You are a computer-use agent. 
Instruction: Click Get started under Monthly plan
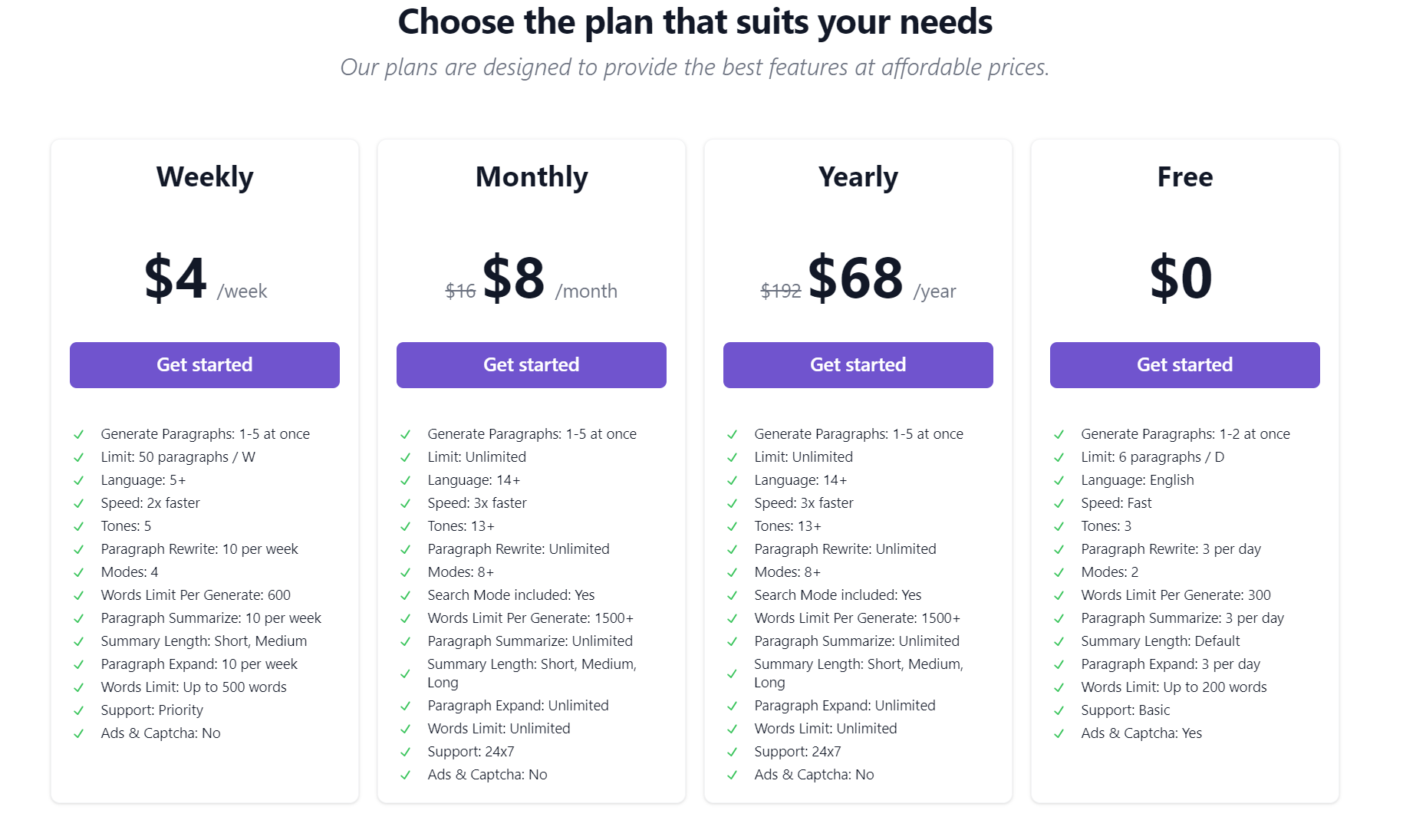(531, 364)
